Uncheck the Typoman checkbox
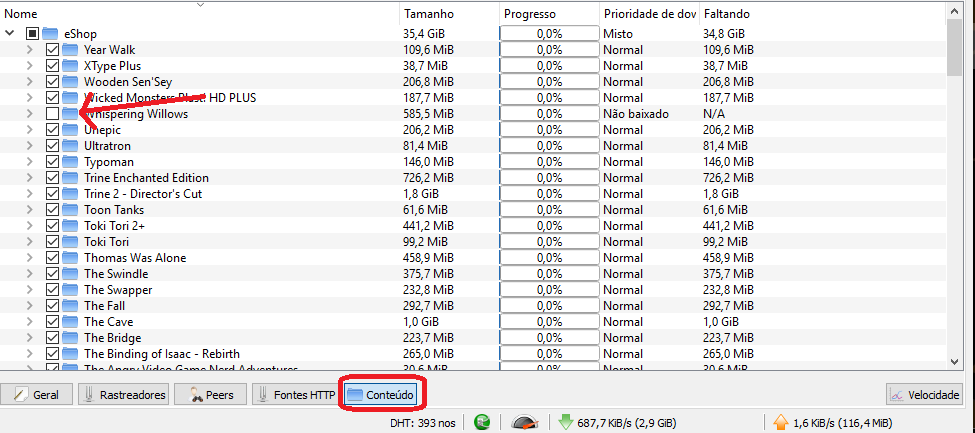Image resolution: width=975 pixels, height=433 pixels. click(52, 162)
